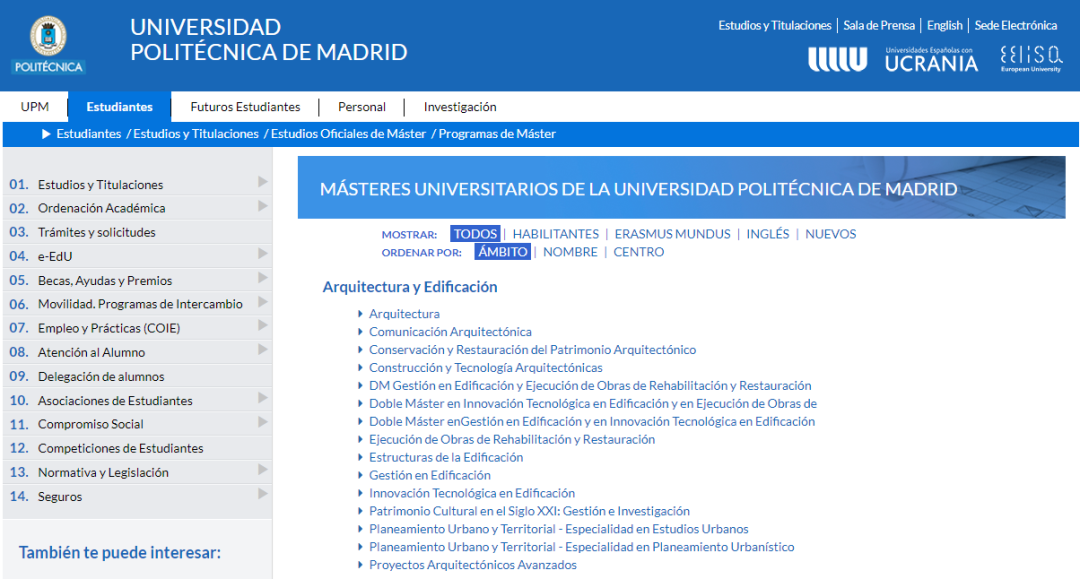This screenshot has width=1080, height=579.
Task: Open the EELISA European University logo
Action: click(1031, 59)
